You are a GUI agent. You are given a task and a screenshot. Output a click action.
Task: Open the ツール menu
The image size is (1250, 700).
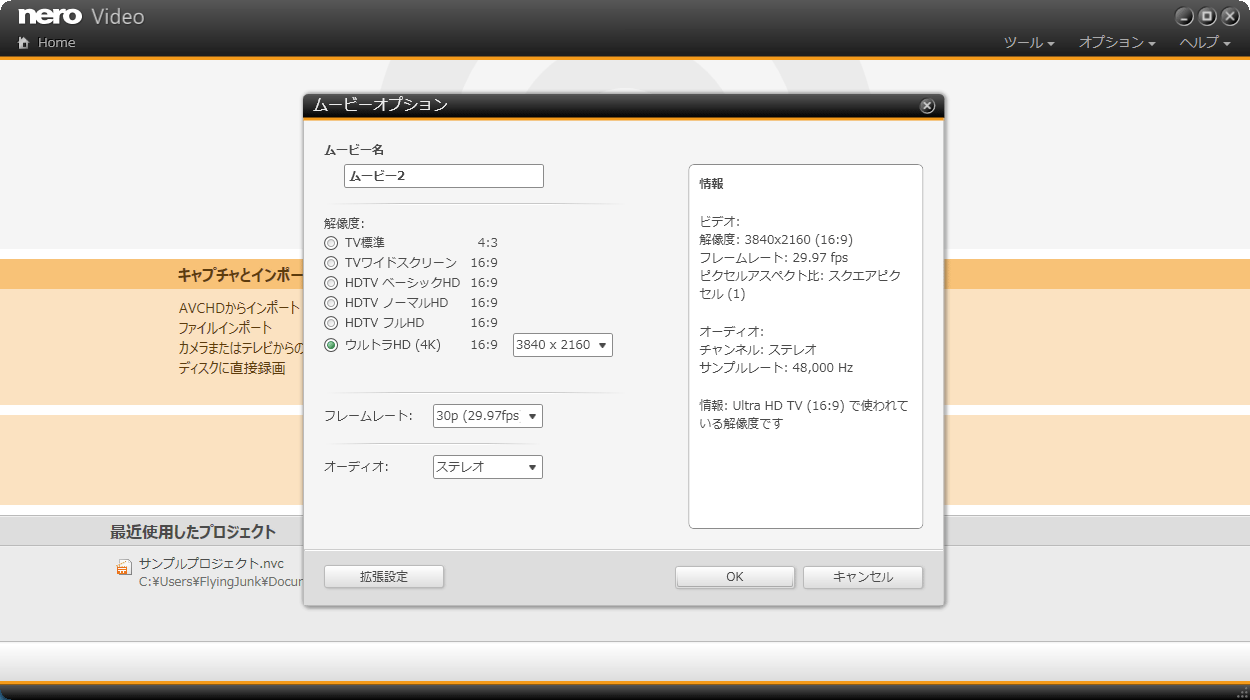pyautogui.click(x=1029, y=43)
